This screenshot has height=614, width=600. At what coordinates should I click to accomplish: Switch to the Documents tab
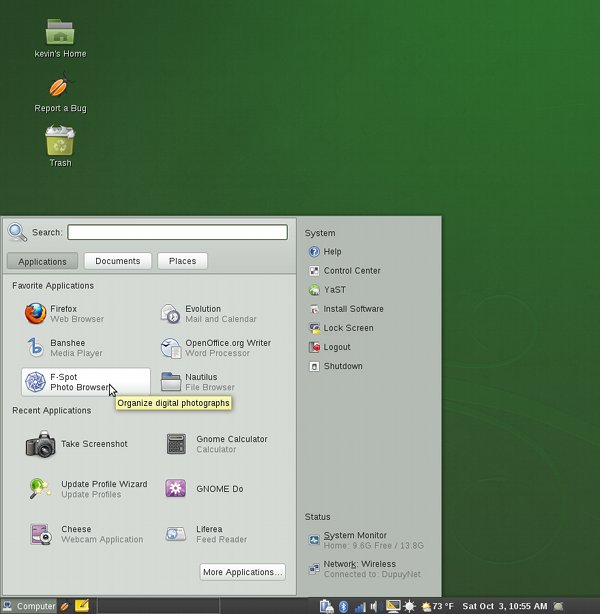tap(117, 261)
